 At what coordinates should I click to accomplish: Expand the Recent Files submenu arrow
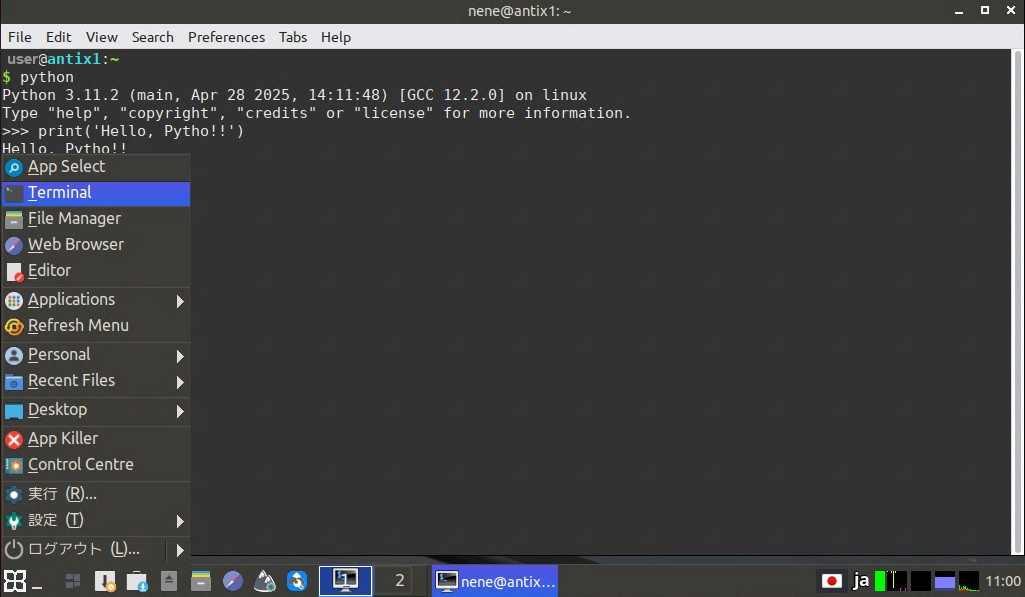click(180, 381)
